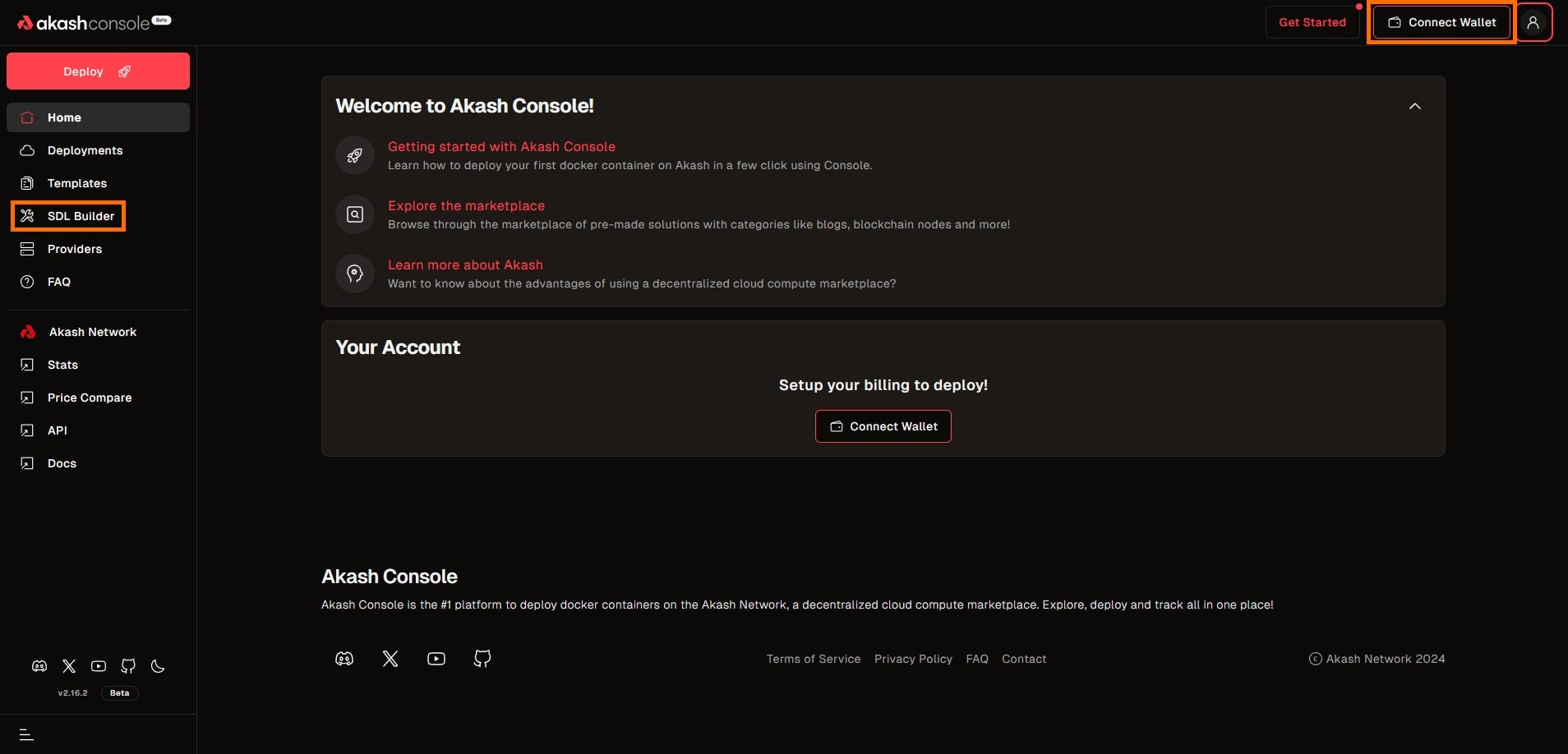The height and width of the screenshot is (754, 1568).
Task: Click the Providers server icon
Action: tap(27, 249)
